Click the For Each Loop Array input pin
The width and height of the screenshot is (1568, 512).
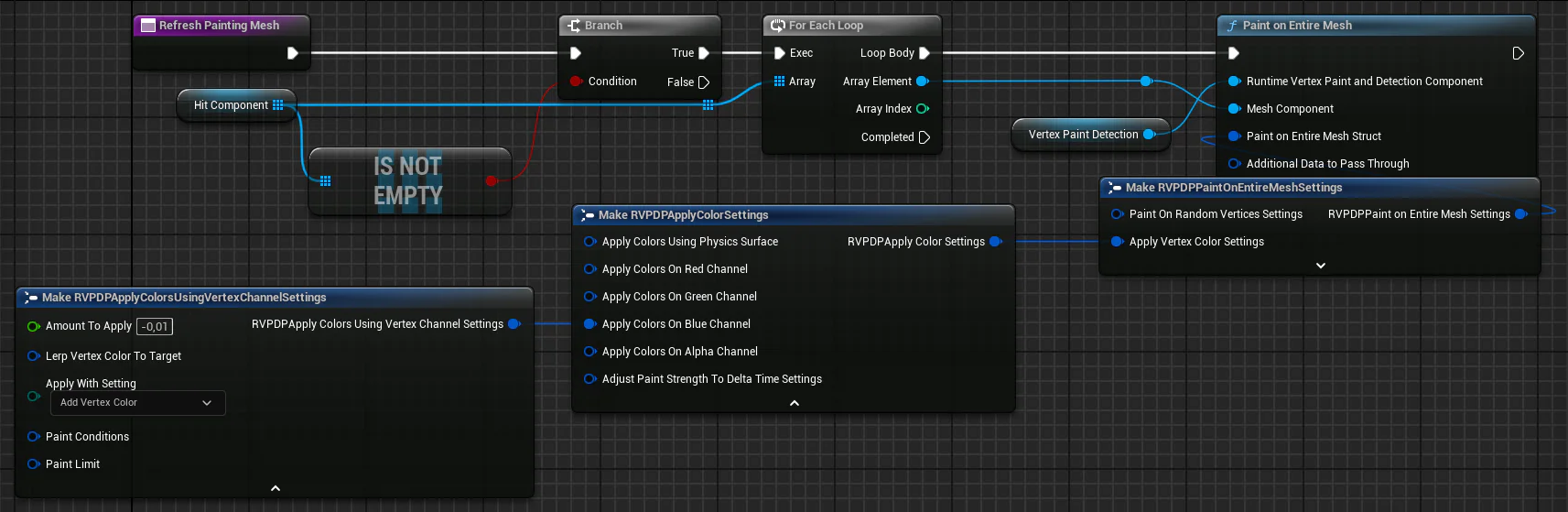(x=779, y=82)
